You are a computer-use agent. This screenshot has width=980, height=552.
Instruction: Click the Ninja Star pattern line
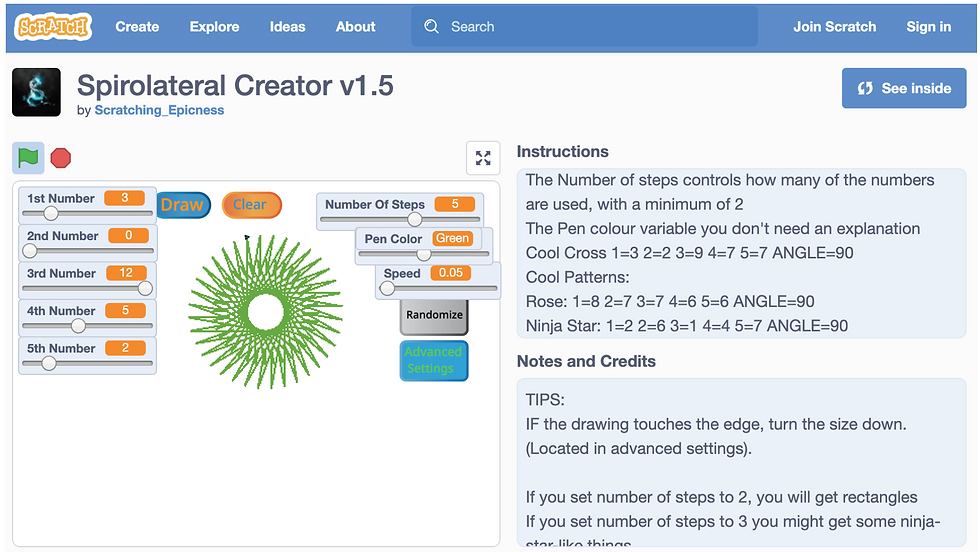(x=687, y=326)
